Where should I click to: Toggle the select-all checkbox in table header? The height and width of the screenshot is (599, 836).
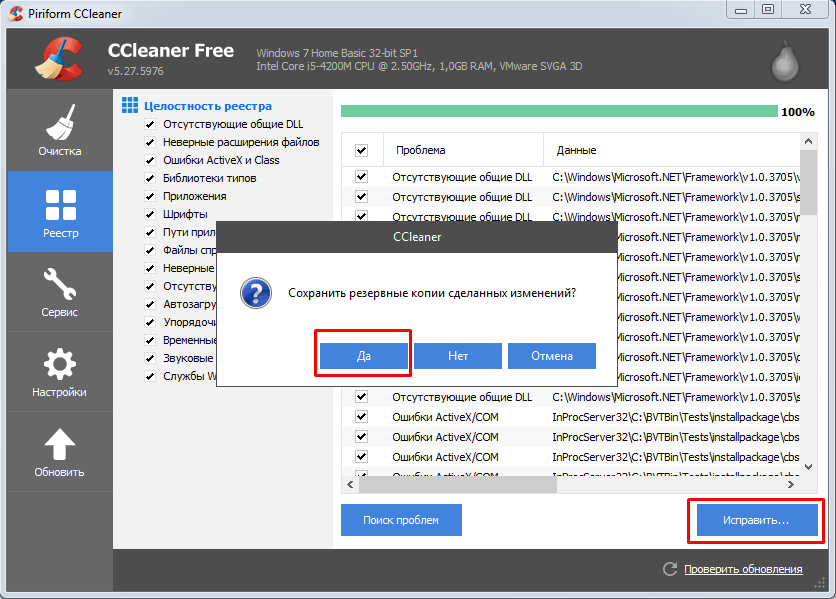click(361, 150)
